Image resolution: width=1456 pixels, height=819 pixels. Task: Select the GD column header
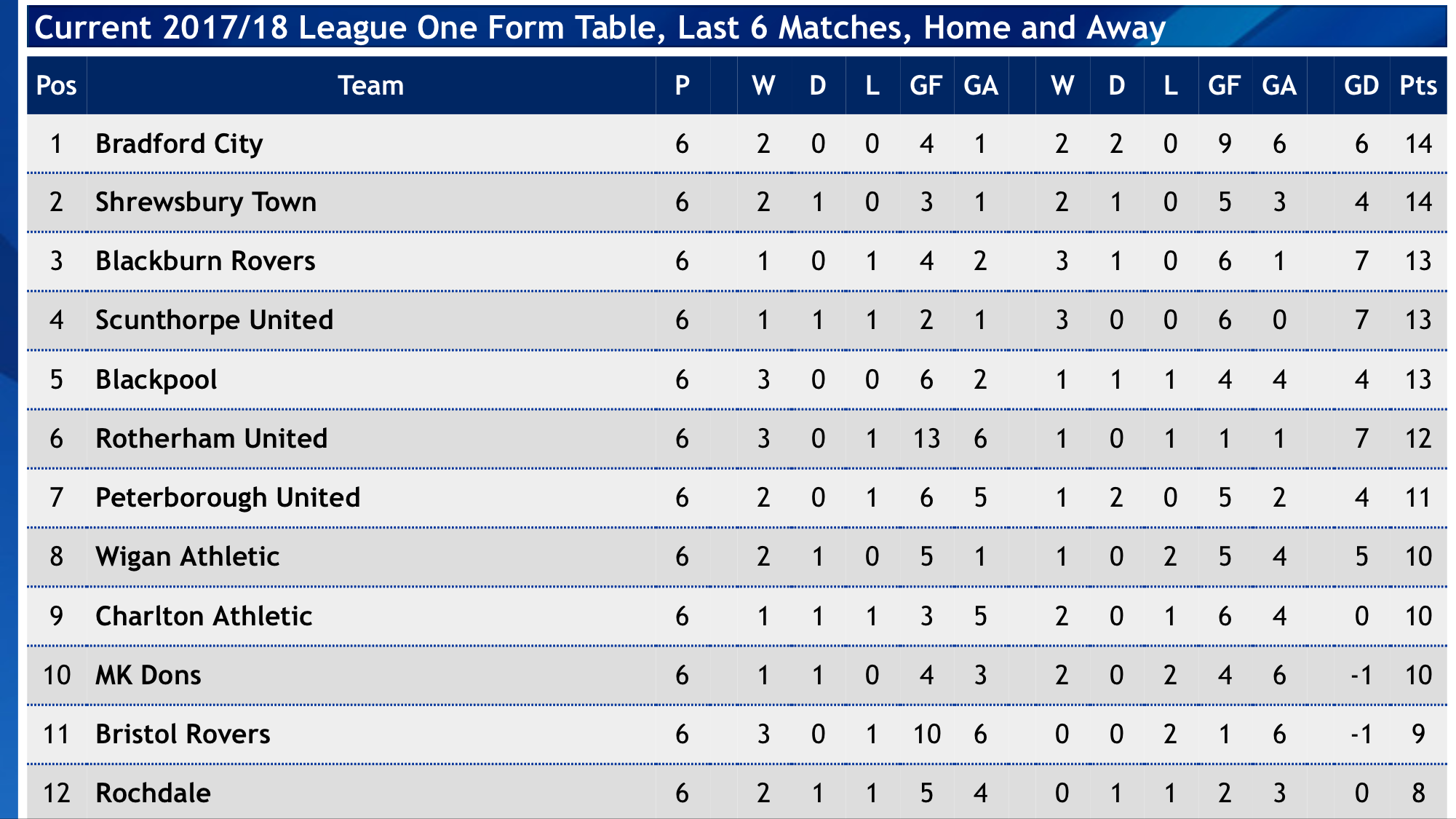point(1361,86)
